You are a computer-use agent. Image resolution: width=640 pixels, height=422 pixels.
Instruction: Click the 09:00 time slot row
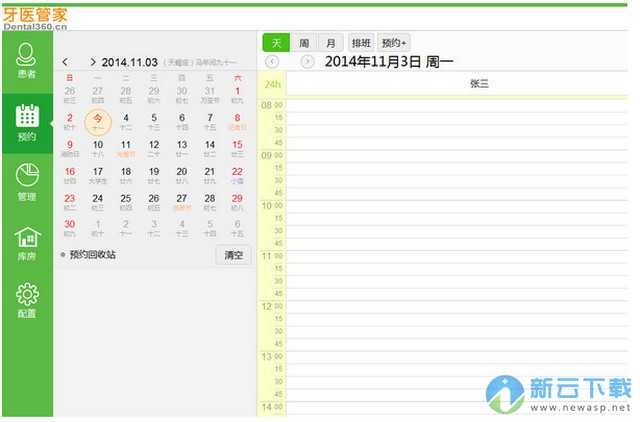click(457, 156)
